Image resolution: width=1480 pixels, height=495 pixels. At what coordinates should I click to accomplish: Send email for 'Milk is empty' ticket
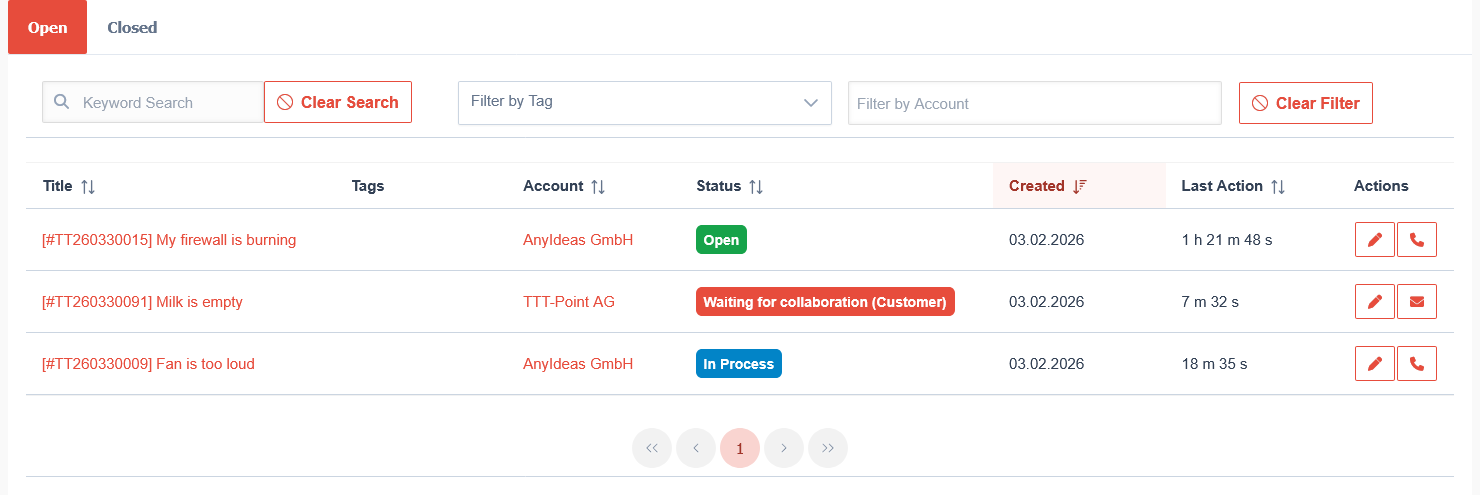1416,302
